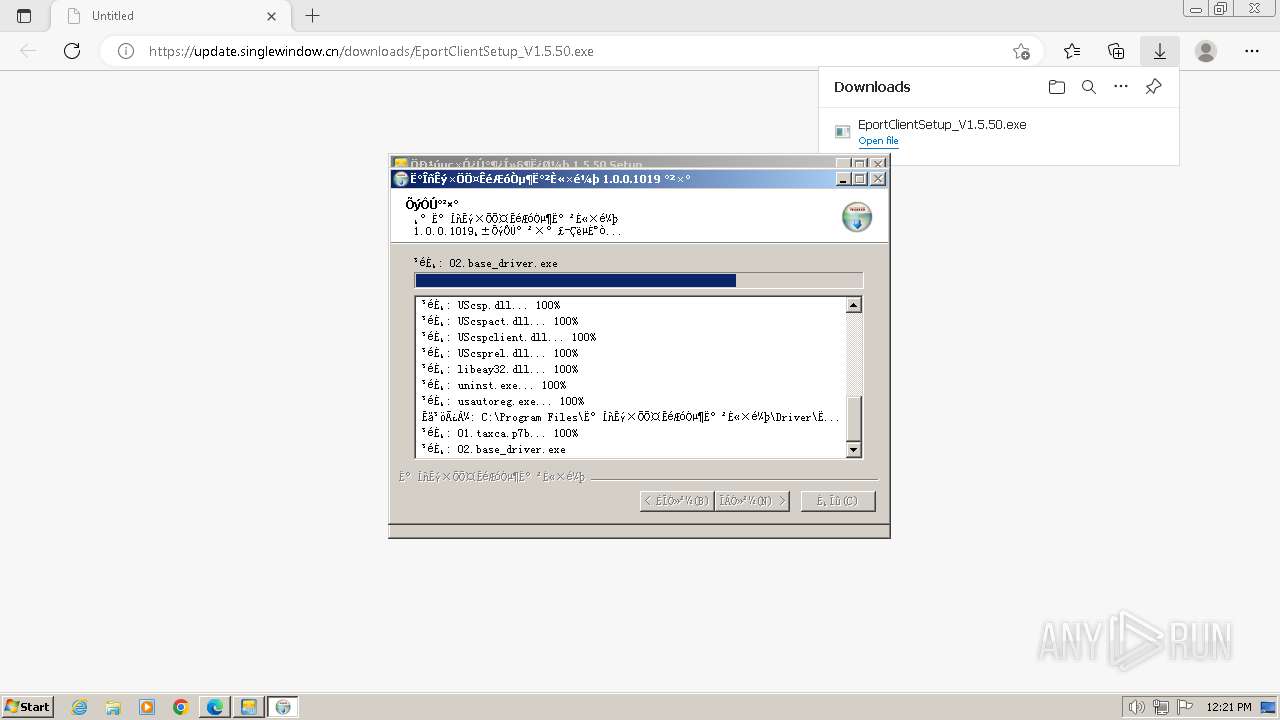1280x720 pixels.
Task: Click the installer globe download logo
Action: tap(857, 217)
